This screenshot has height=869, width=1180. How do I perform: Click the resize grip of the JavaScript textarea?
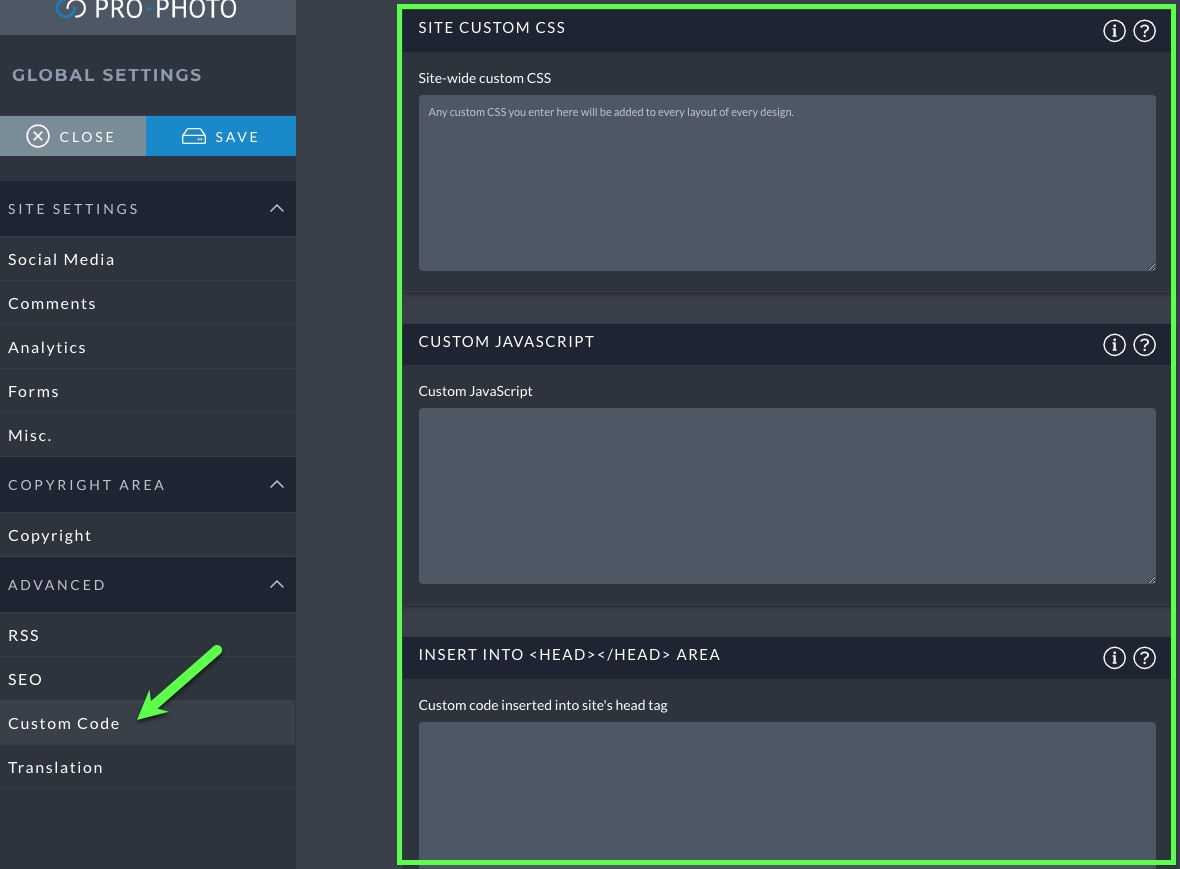click(1151, 579)
